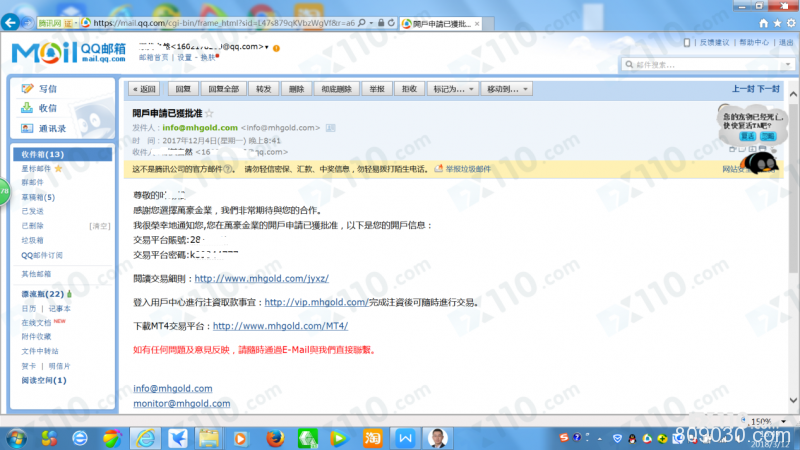Click the Windows Start button
Screen dimensions: 800x450
click(18, 437)
